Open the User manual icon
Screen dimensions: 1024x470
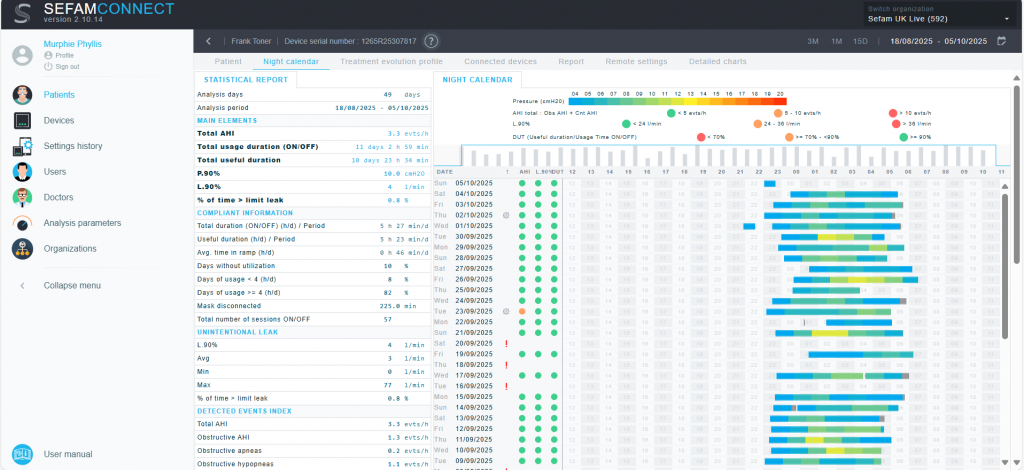point(23,454)
